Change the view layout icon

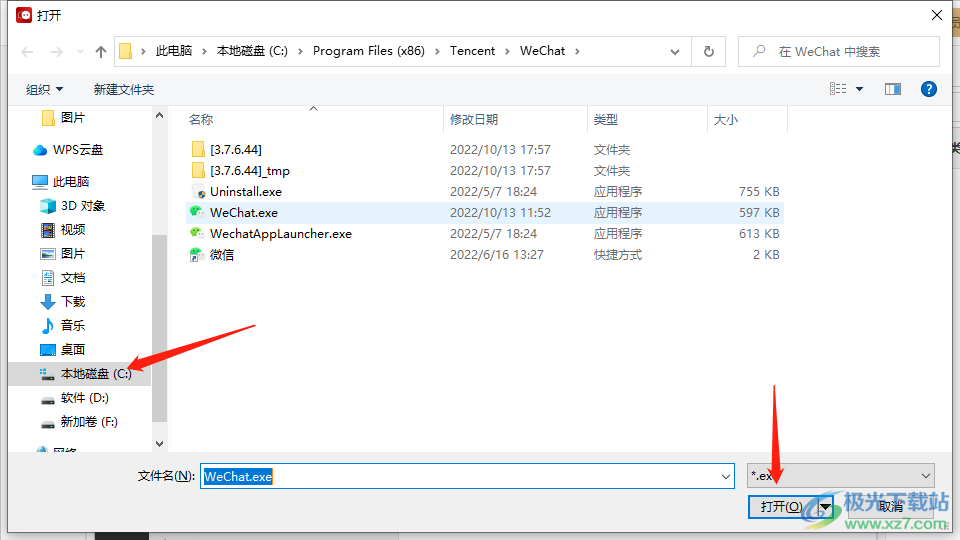(838, 89)
